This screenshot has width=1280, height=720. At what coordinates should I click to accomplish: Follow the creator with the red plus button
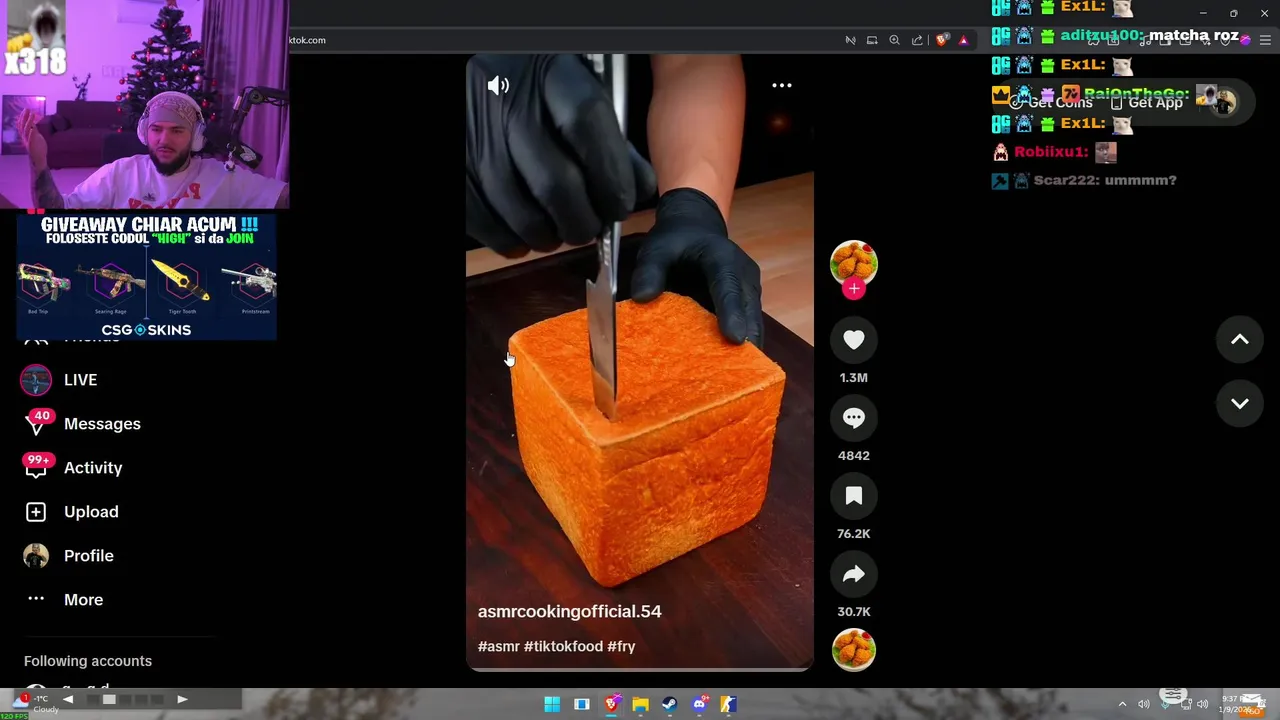(x=854, y=289)
